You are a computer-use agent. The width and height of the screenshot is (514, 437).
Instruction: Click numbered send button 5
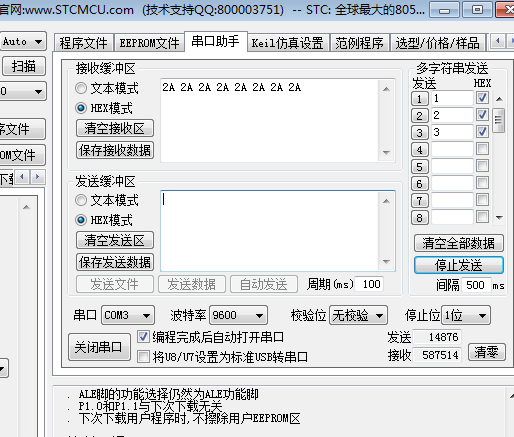420,166
